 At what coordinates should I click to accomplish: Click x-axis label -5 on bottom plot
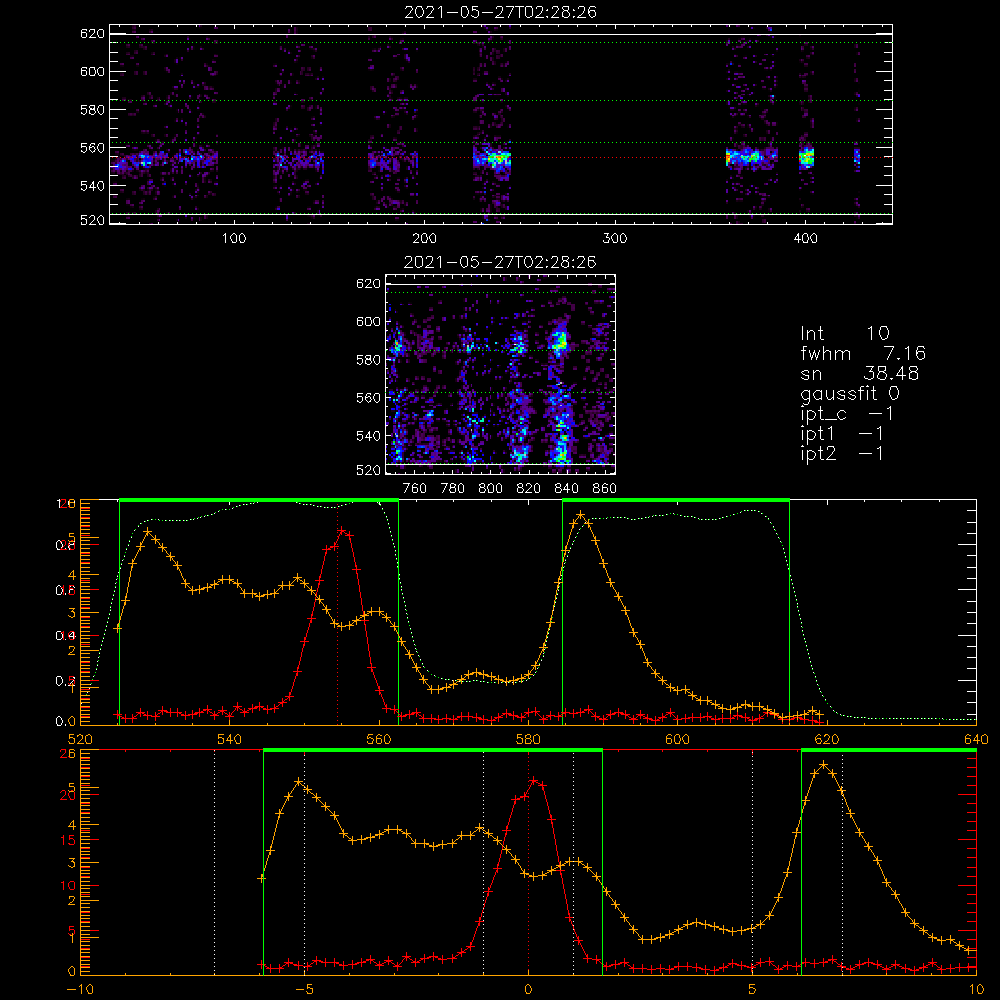304,990
